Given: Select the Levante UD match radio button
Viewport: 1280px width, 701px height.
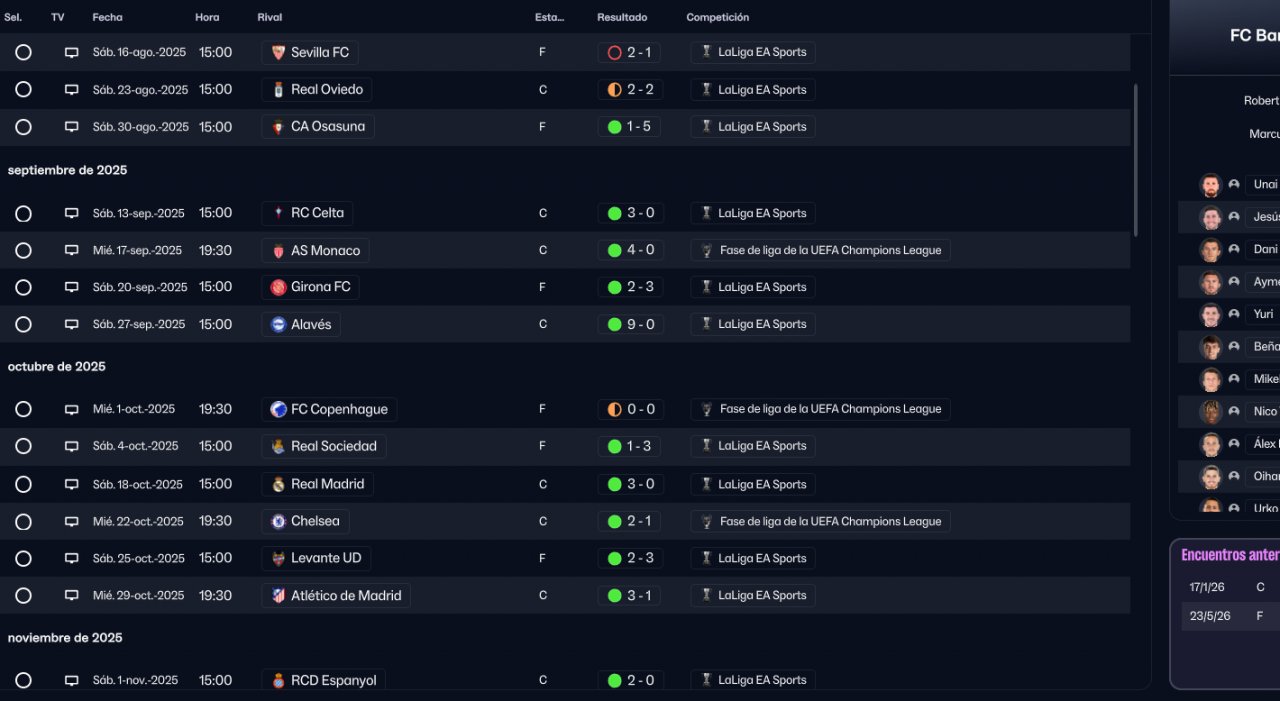Looking at the screenshot, I should click(x=23, y=558).
